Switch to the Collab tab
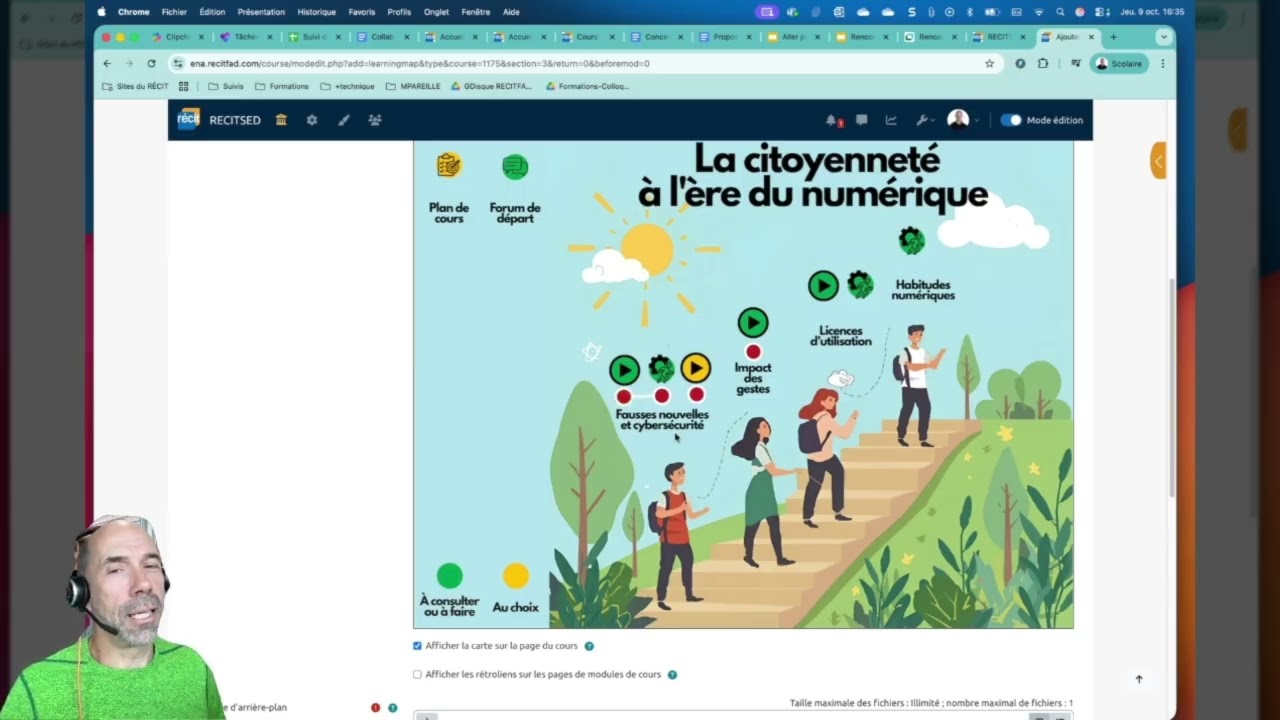The width and height of the screenshot is (1280, 720). [381, 37]
